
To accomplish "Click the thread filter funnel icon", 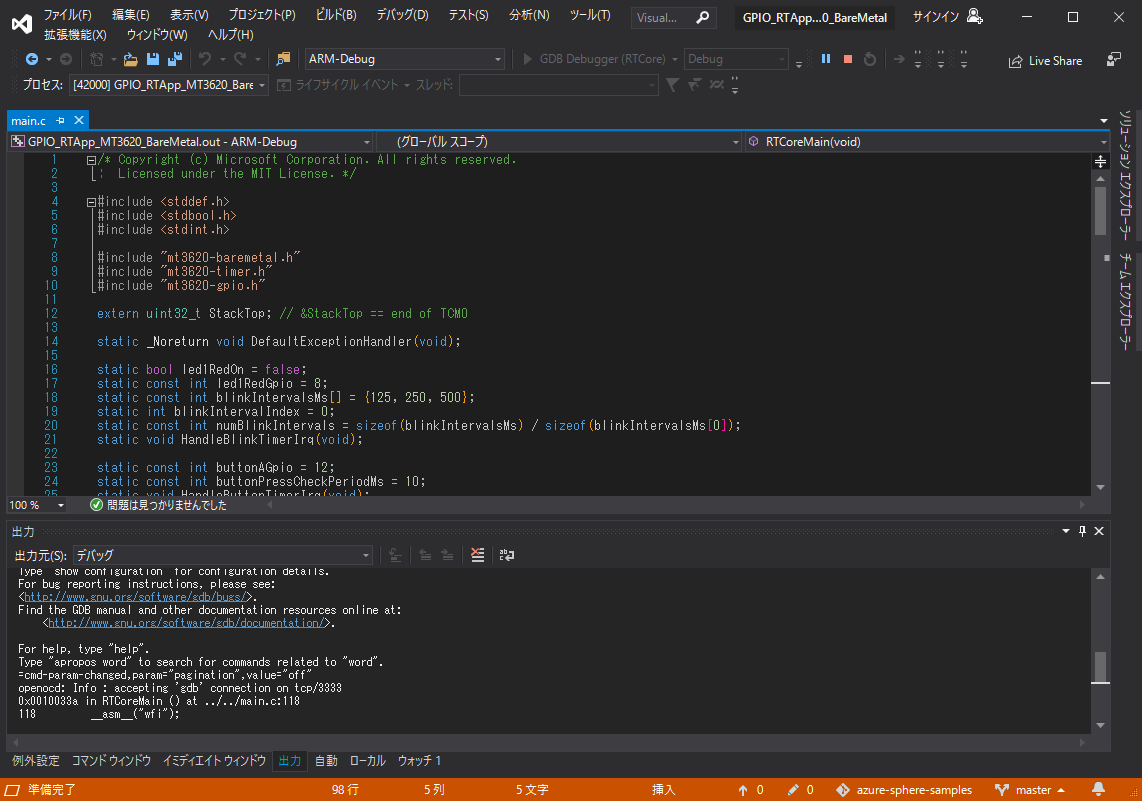I will point(672,85).
